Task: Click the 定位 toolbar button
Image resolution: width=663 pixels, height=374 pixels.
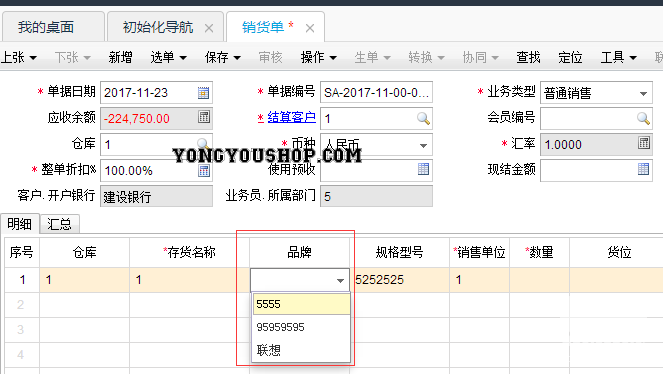Action: point(570,57)
